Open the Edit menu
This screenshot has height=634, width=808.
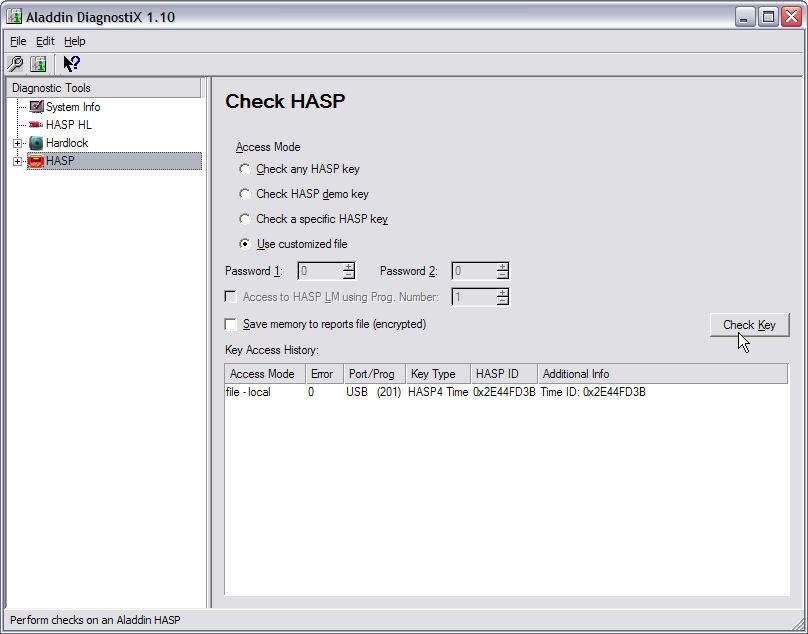tap(45, 41)
